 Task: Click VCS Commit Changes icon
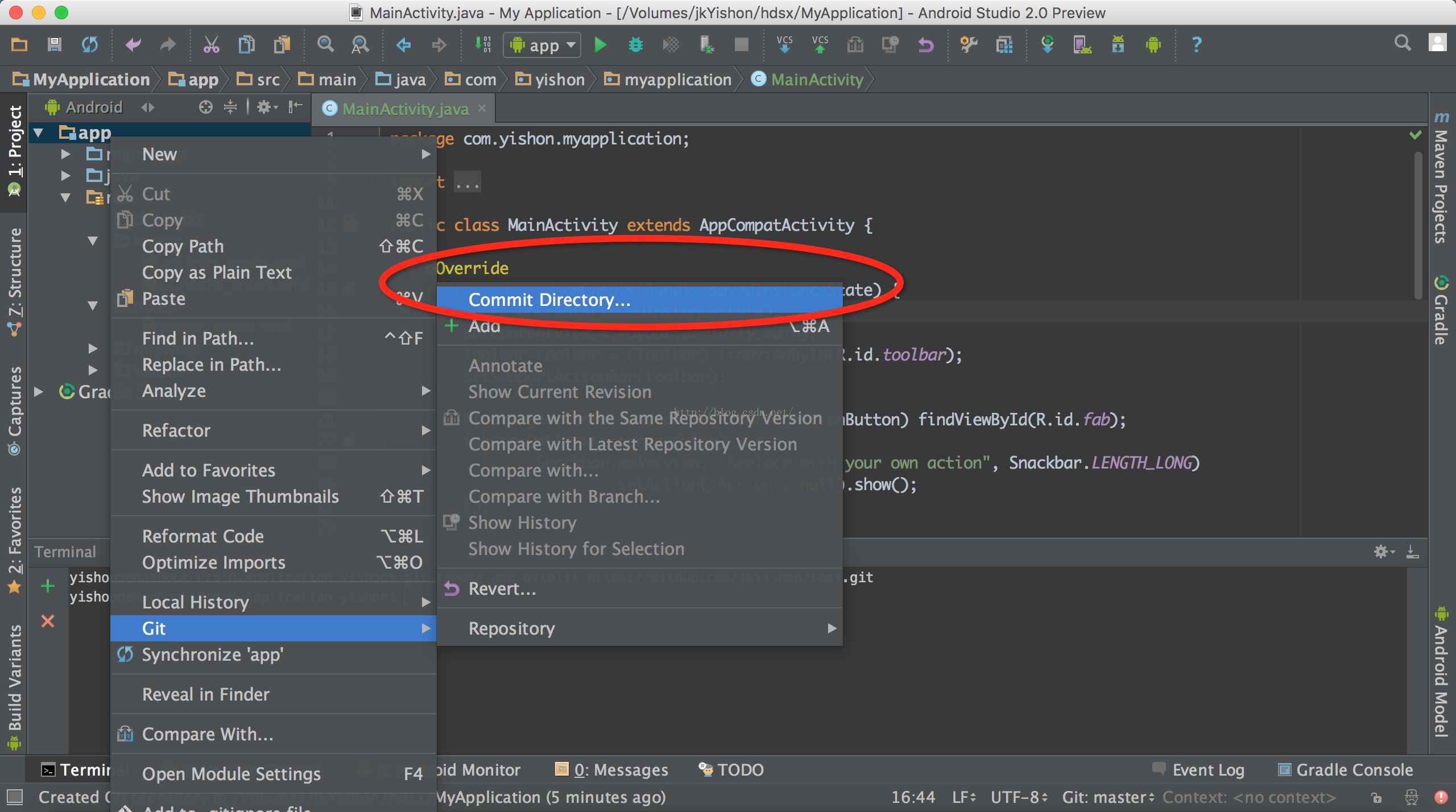click(x=820, y=44)
